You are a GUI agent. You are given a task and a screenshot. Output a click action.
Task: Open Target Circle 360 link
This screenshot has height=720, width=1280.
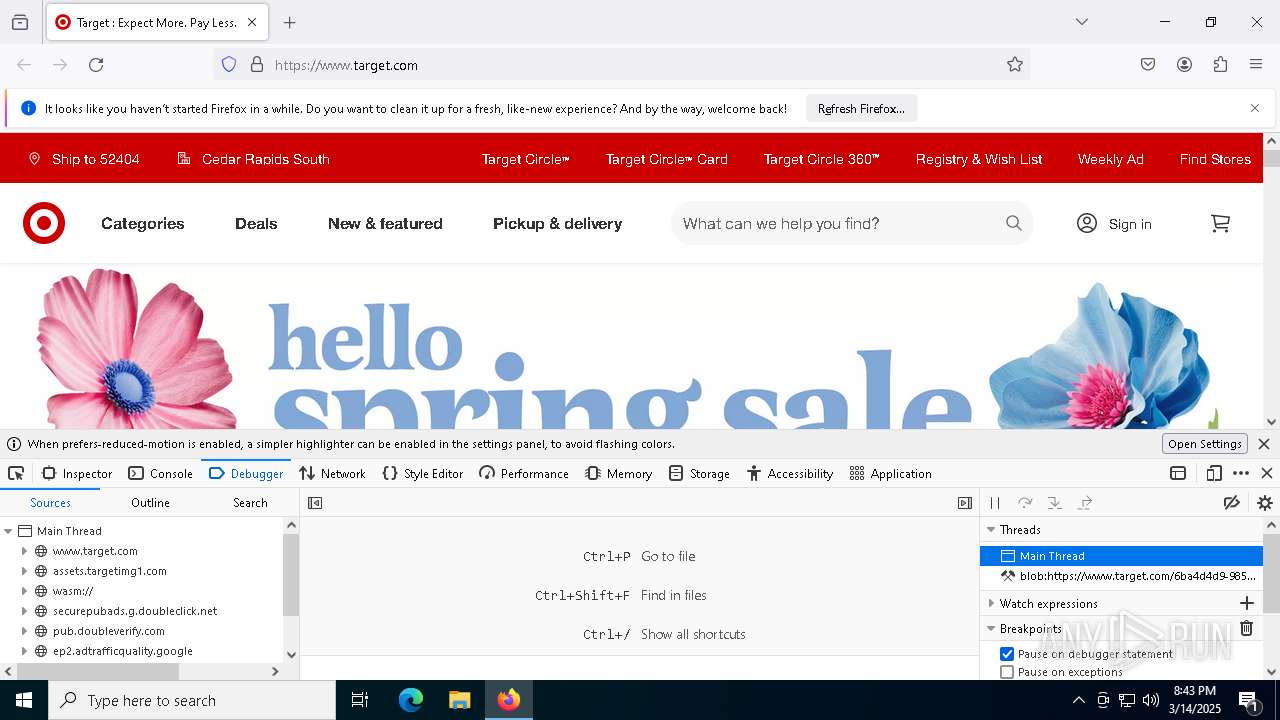tap(822, 159)
